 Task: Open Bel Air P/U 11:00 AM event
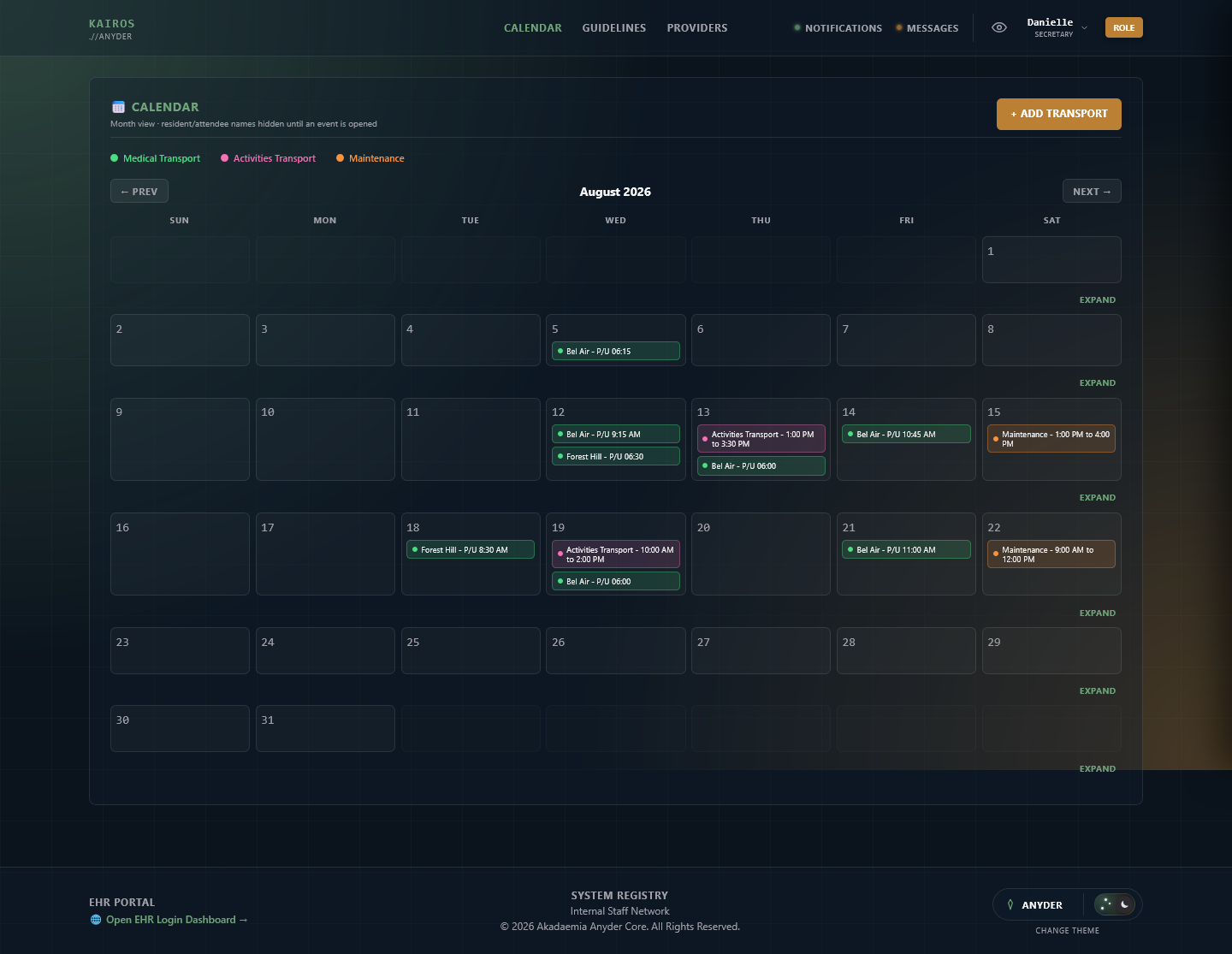[906, 550]
